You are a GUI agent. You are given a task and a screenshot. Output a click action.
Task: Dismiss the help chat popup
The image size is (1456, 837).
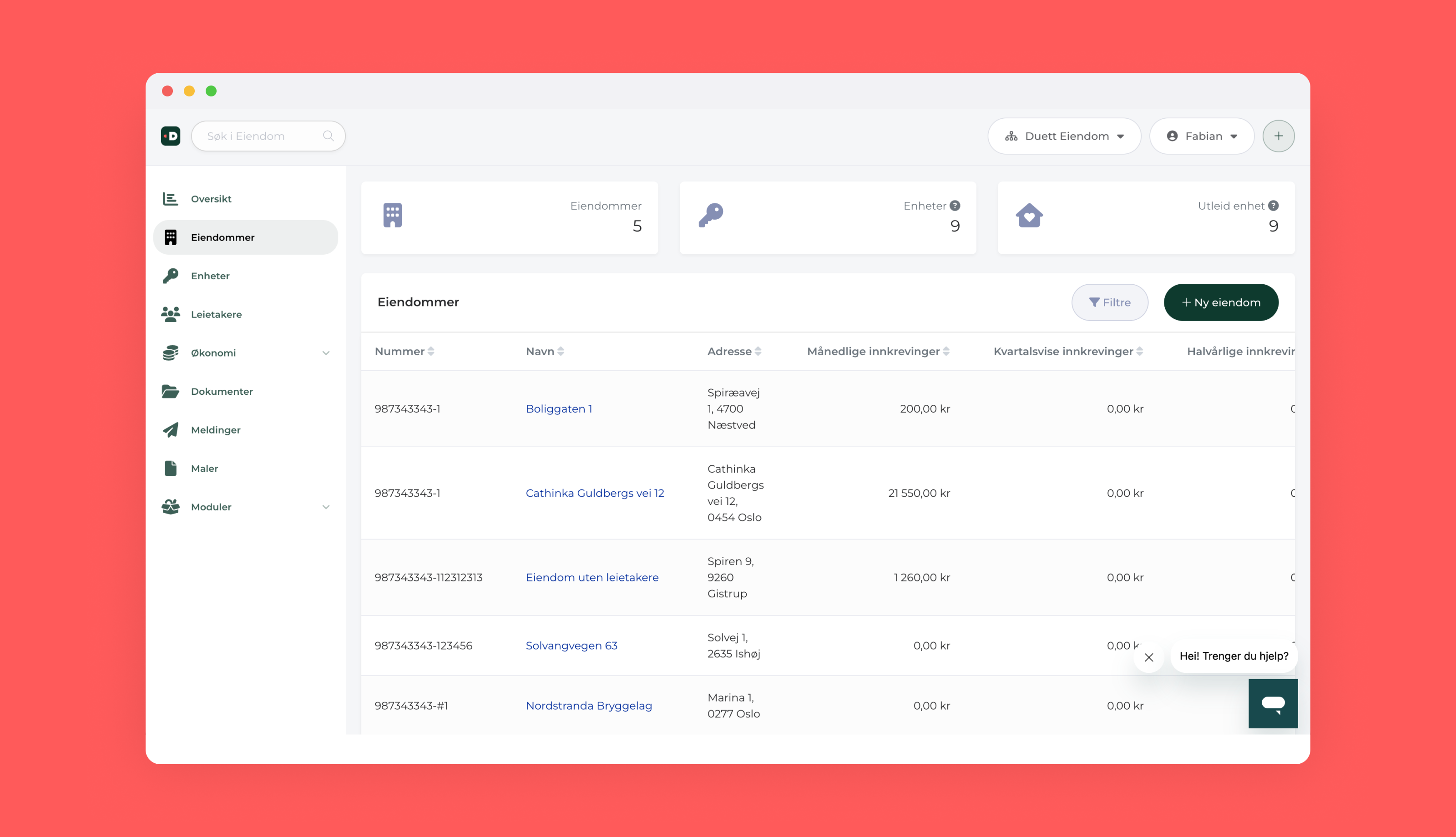tap(1148, 657)
